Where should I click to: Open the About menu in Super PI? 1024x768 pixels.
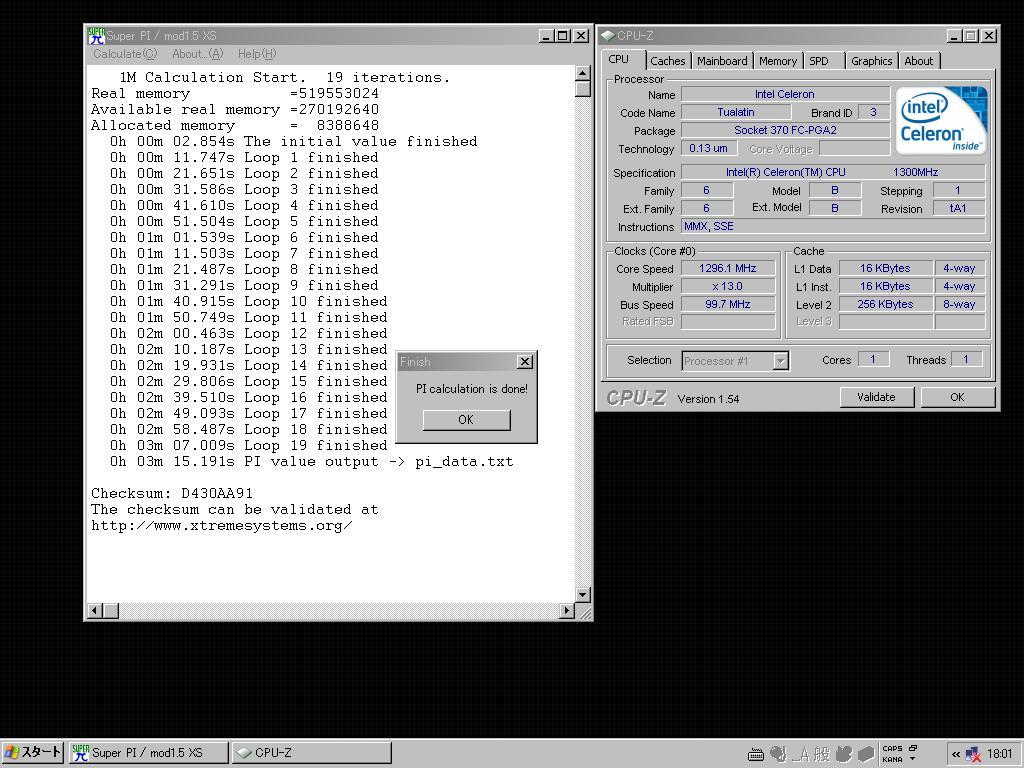[x=197, y=54]
